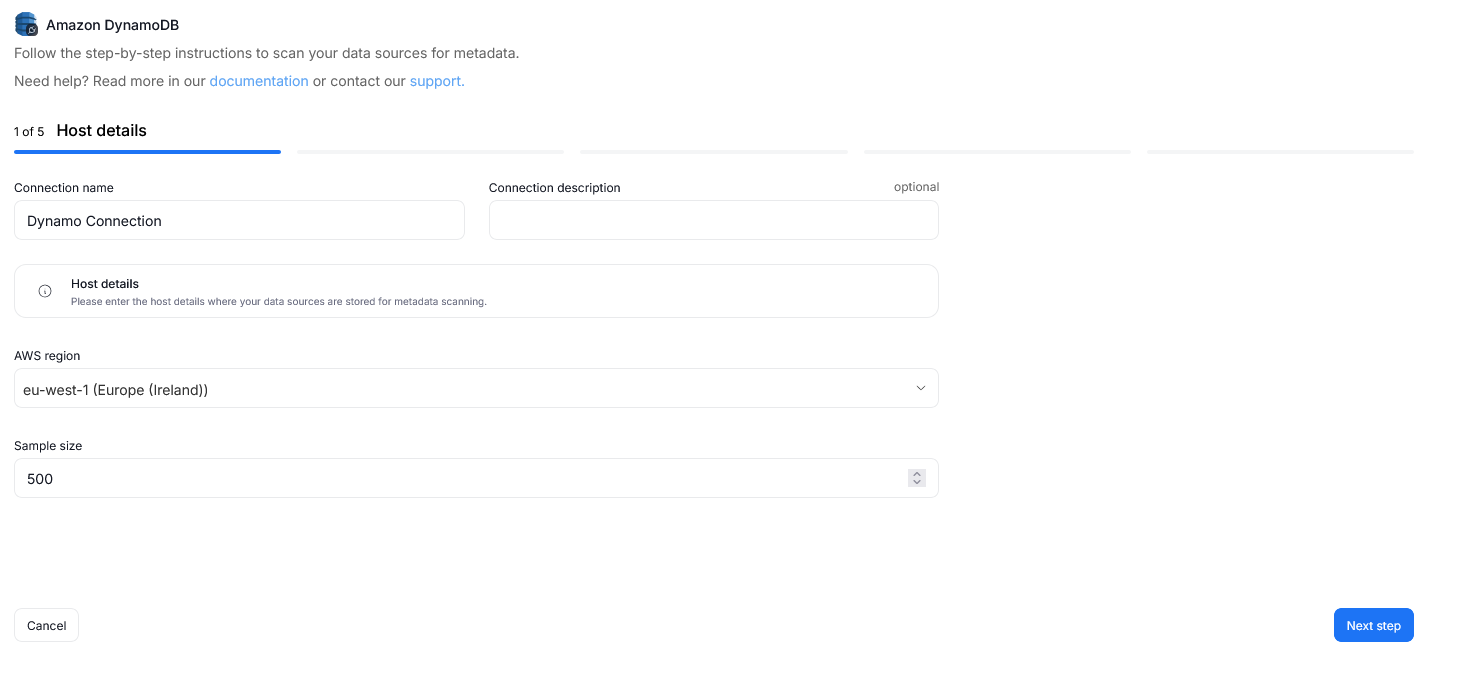Click the '1 of 5' step counter
Image resolution: width=1467 pixels, height=694 pixels.
coord(29,132)
